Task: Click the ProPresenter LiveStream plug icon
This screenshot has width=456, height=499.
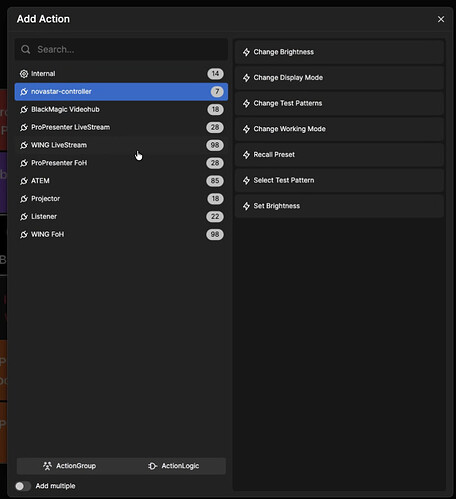Action: pyautogui.click(x=24, y=127)
